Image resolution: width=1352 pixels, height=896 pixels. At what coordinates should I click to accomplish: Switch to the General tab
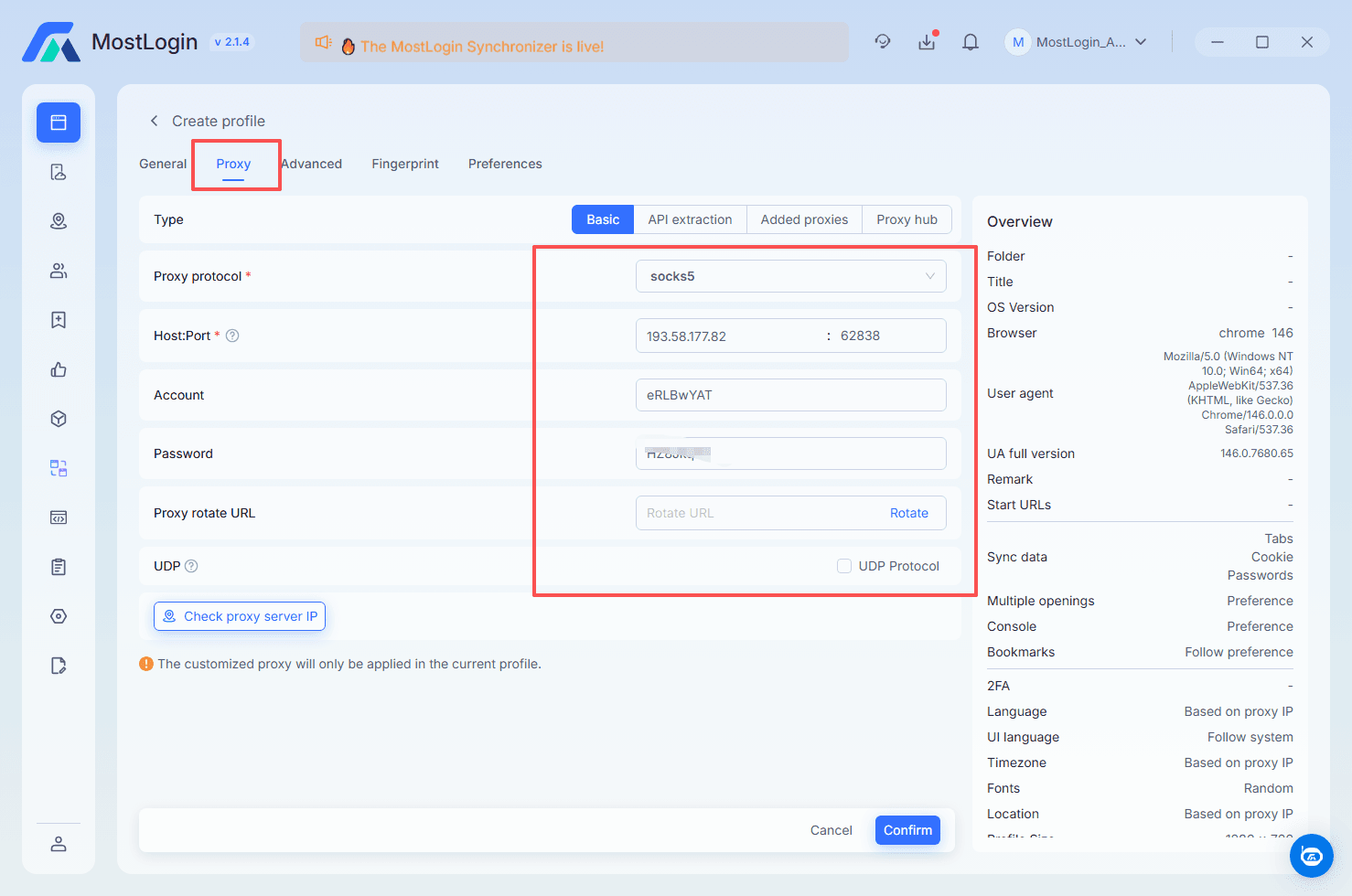click(163, 164)
